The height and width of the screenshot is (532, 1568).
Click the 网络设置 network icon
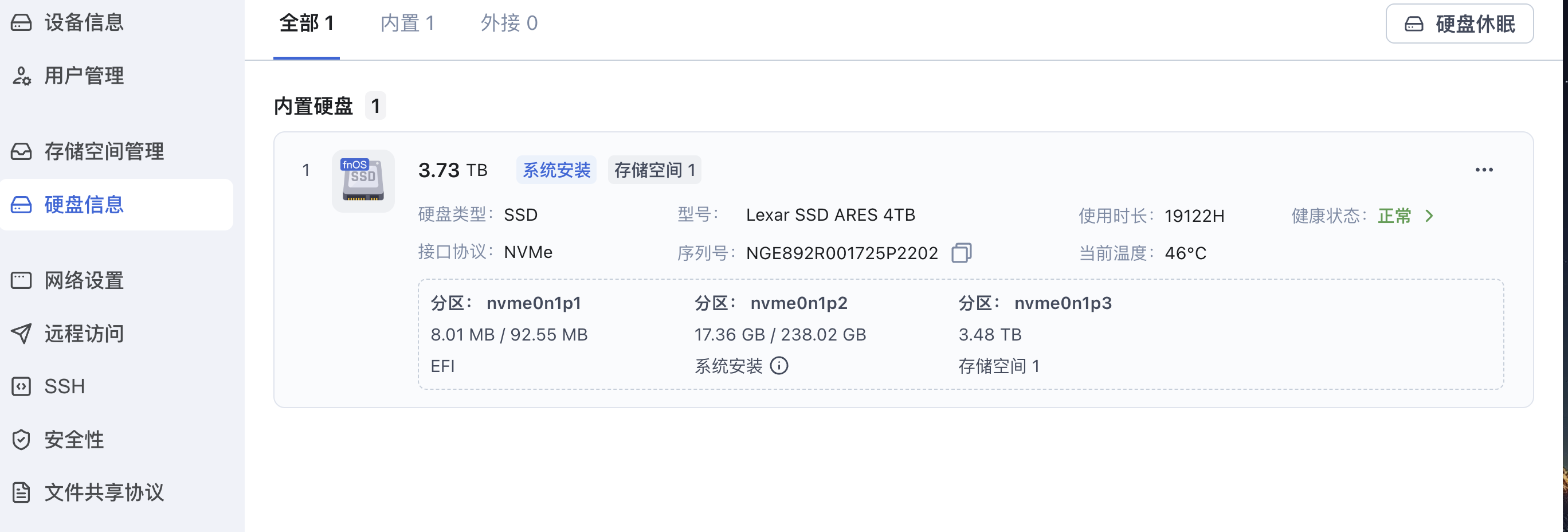pyautogui.click(x=21, y=280)
